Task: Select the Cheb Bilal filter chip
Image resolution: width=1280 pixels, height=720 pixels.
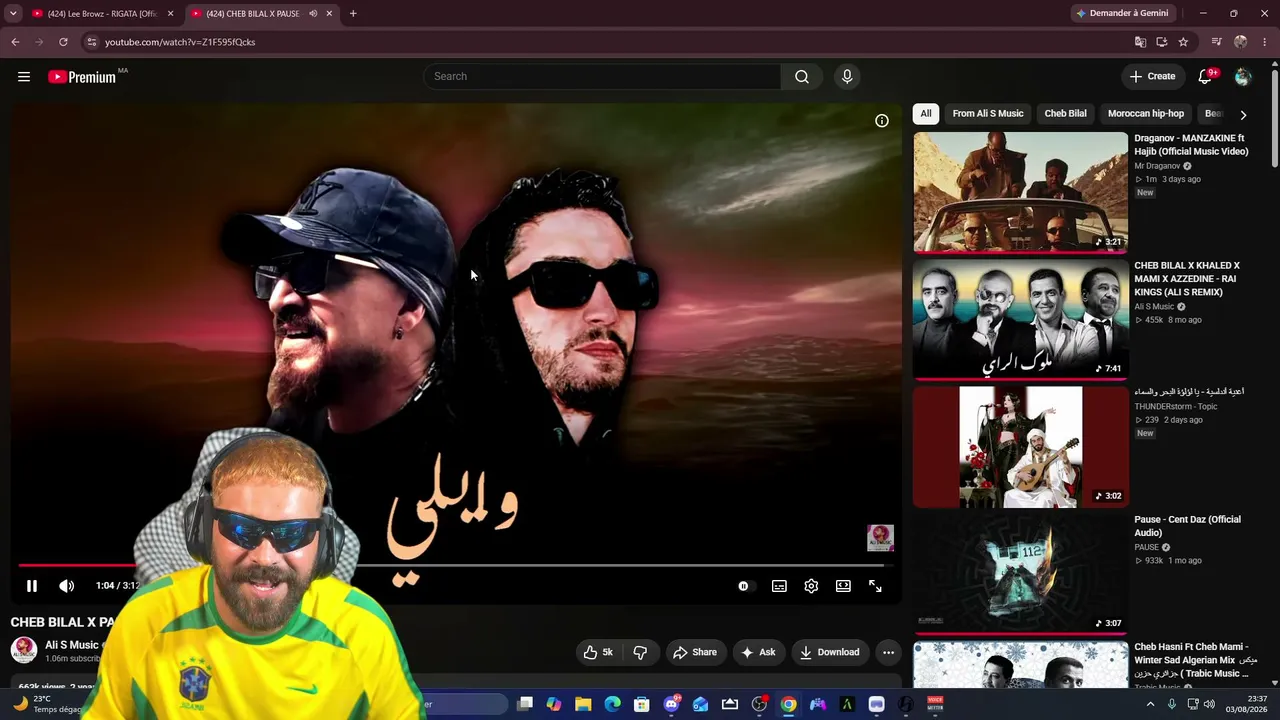Action: click(x=1065, y=114)
